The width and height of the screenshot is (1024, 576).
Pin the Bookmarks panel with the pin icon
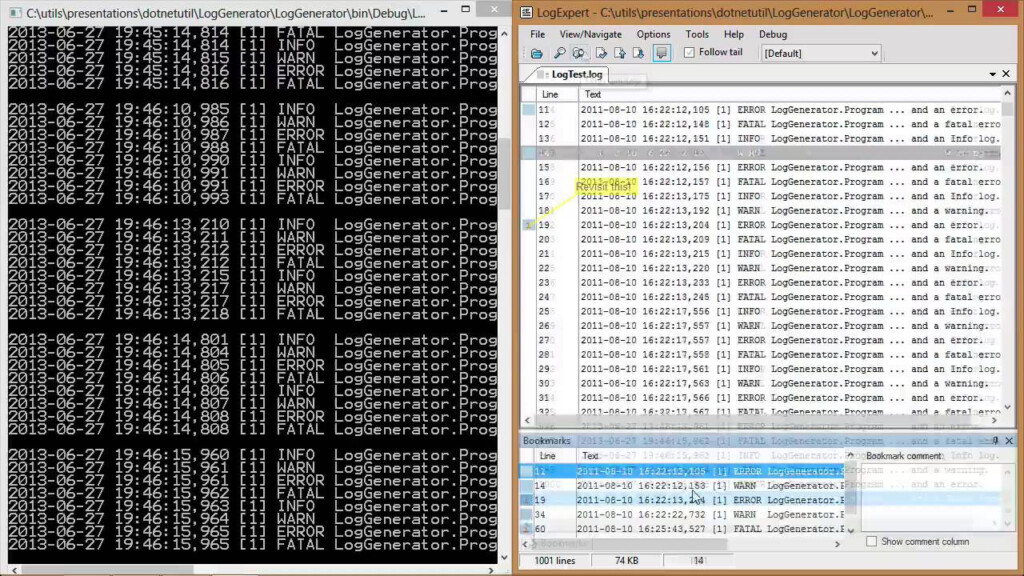pyautogui.click(x=995, y=441)
